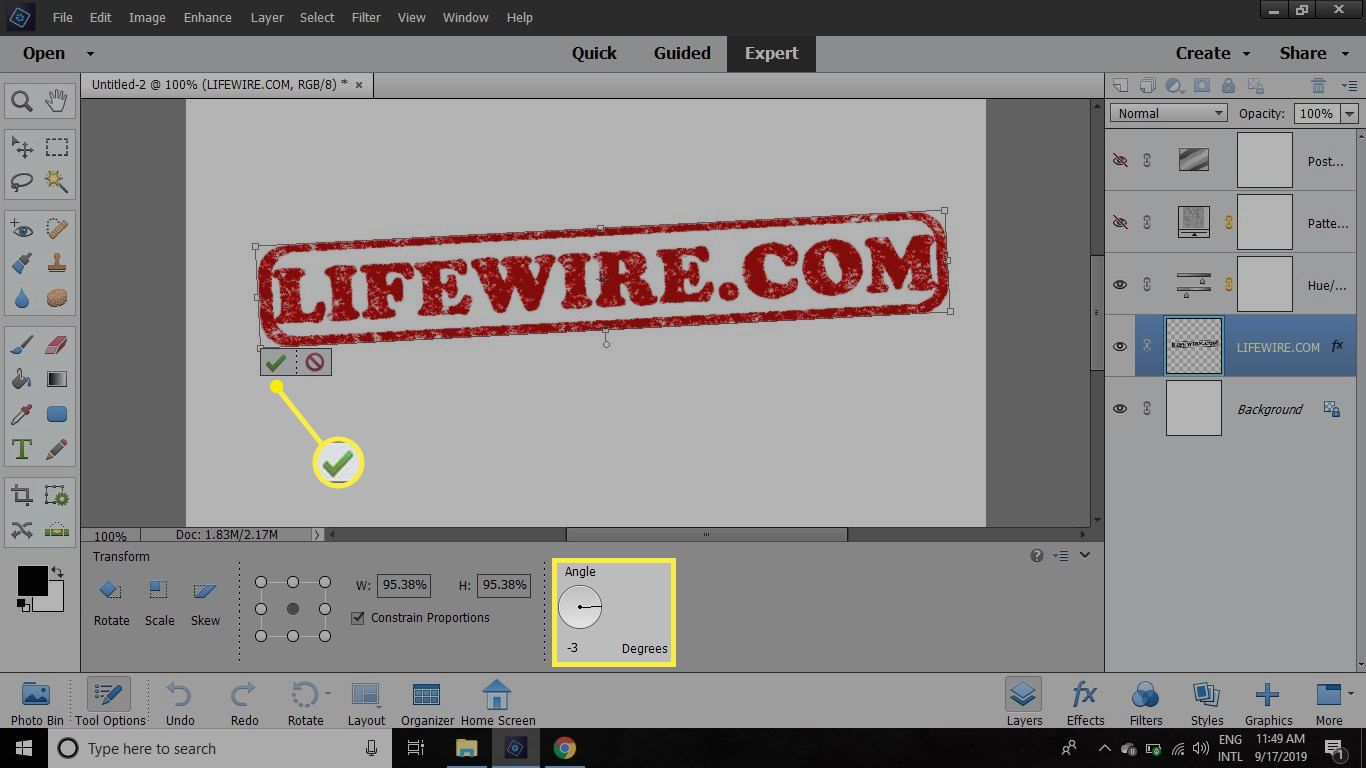Select the Clone Stamp tool
Image resolution: width=1366 pixels, height=768 pixels.
point(57,264)
